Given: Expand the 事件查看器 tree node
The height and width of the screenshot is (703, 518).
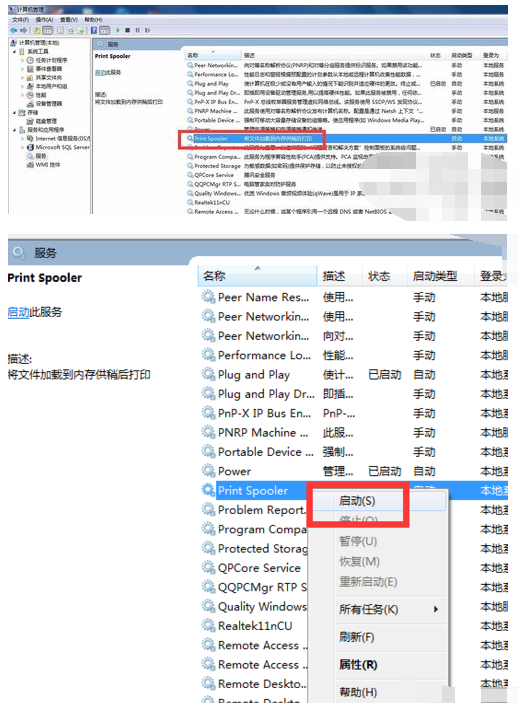Looking at the screenshot, I should (22, 69).
